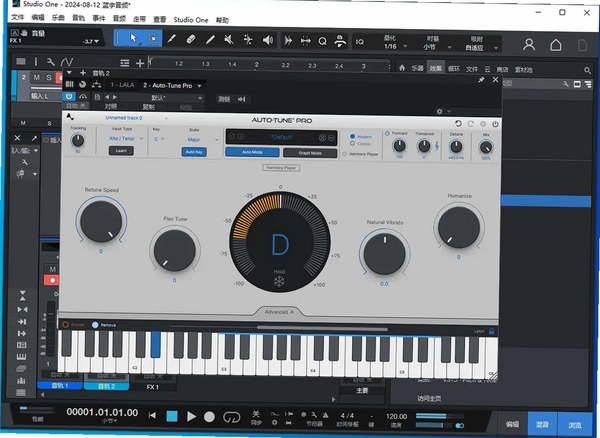Click the Auto Key button

pos(194,152)
